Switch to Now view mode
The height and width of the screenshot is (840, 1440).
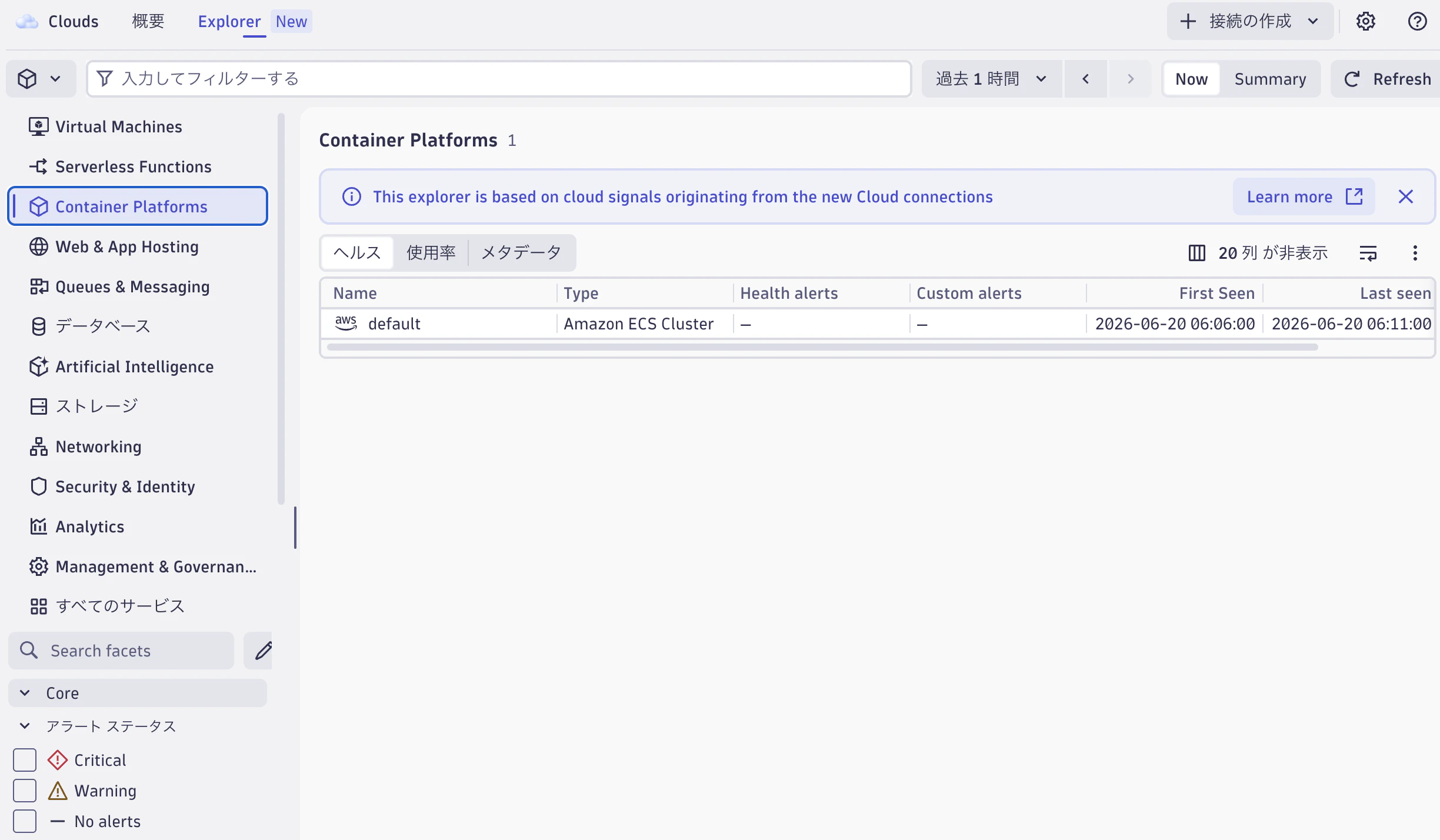pyautogui.click(x=1192, y=79)
